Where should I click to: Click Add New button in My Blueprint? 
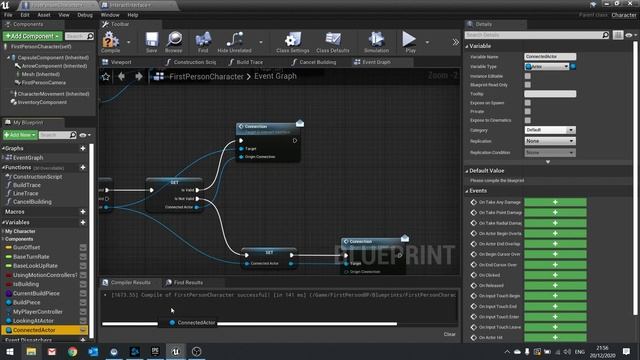pos(20,135)
